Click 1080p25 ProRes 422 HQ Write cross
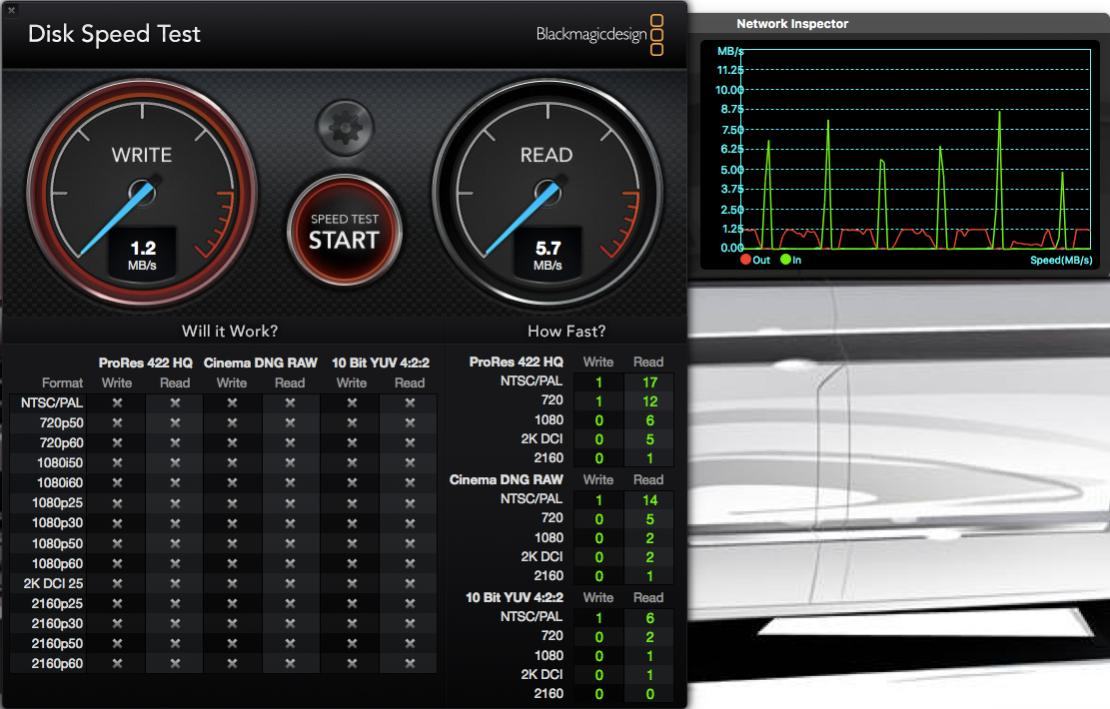Image resolution: width=1110 pixels, height=709 pixels. click(x=118, y=503)
